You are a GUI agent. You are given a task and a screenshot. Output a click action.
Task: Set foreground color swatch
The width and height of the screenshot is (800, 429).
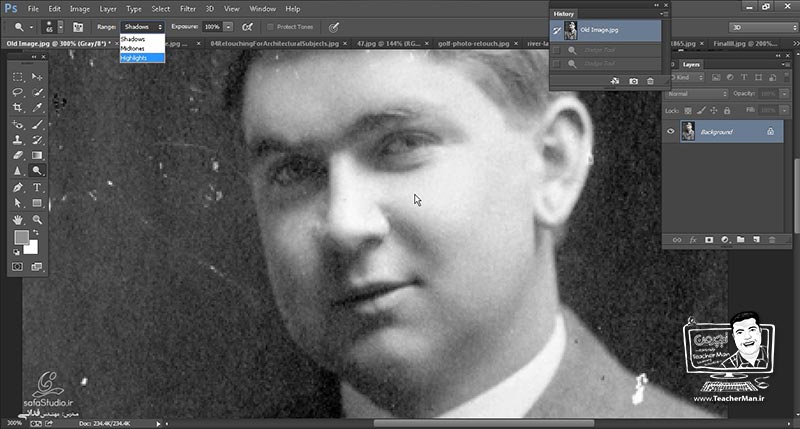click(21, 237)
